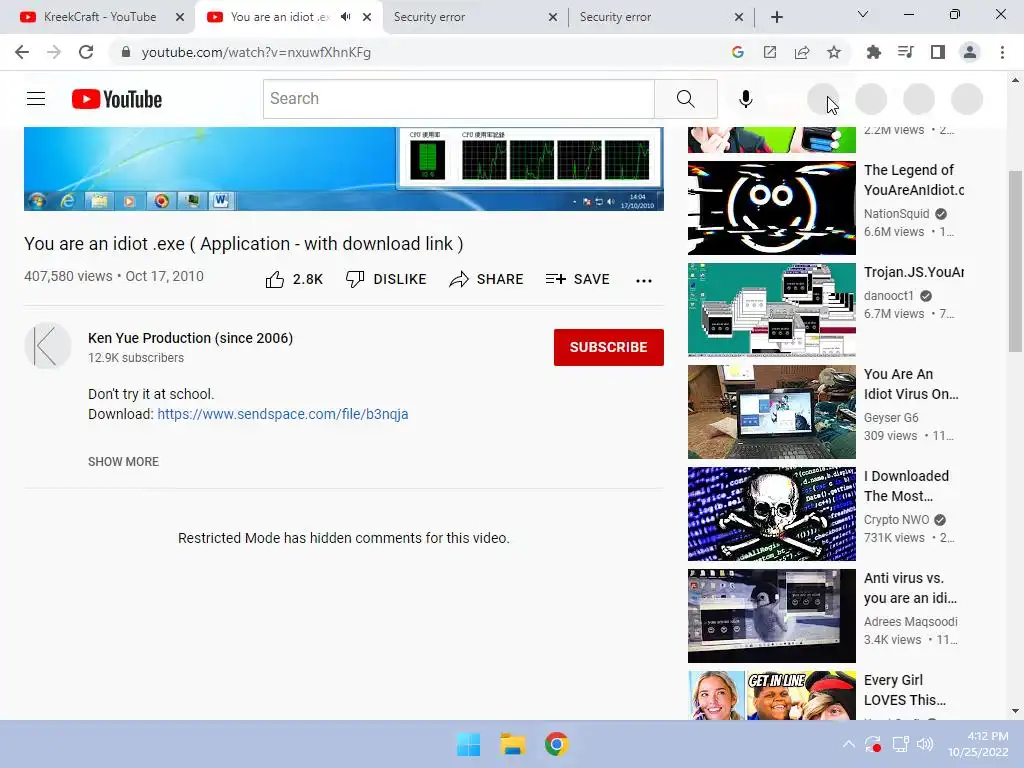The image size is (1024, 768).
Task: Open File Explorer from the taskbar
Action: [x=513, y=744]
